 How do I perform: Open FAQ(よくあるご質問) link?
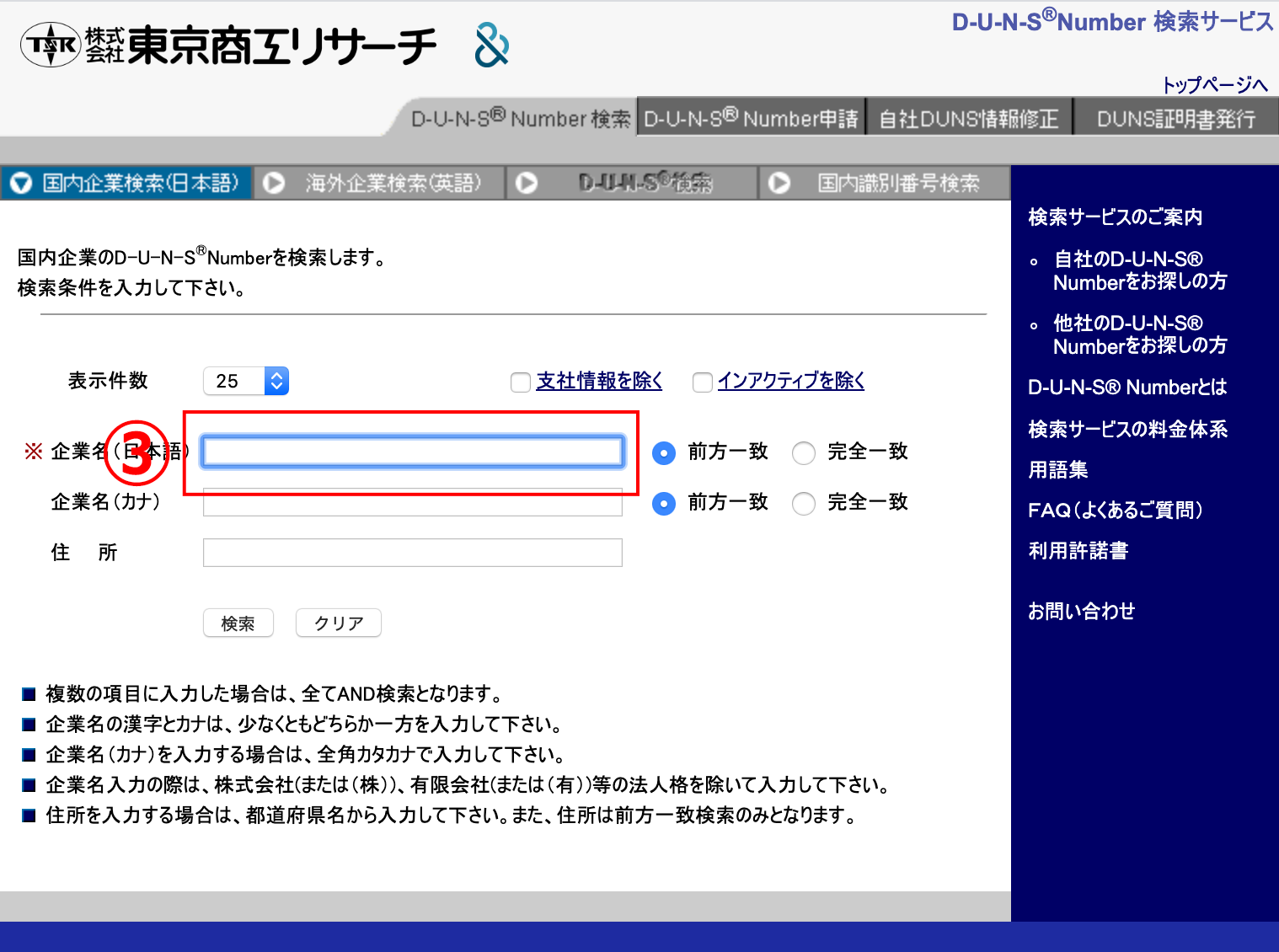pyautogui.click(x=1116, y=511)
